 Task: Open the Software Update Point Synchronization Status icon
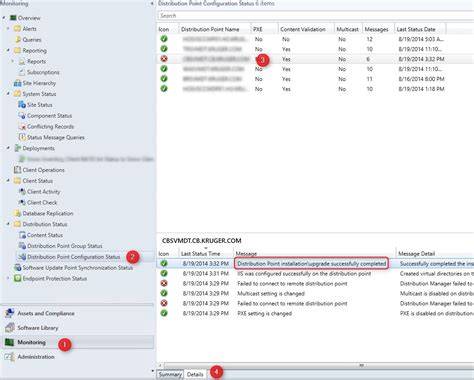pyautogui.click(x=17, y=268)
